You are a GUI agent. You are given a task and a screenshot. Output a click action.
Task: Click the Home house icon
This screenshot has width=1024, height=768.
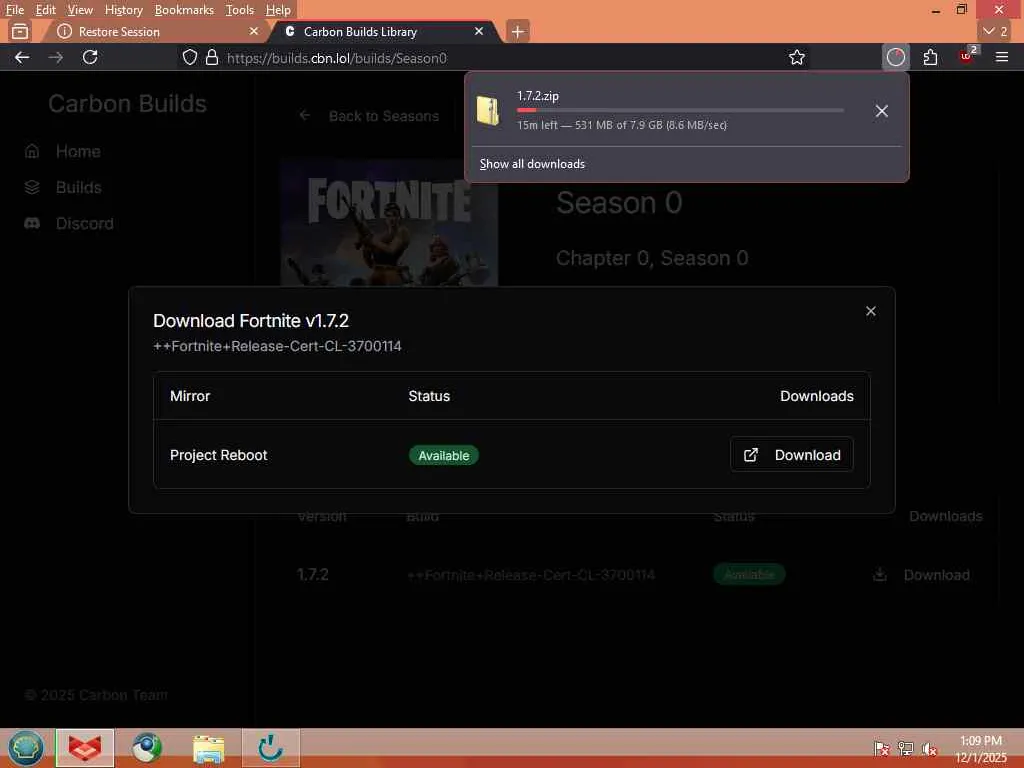[x=32, y=152]
